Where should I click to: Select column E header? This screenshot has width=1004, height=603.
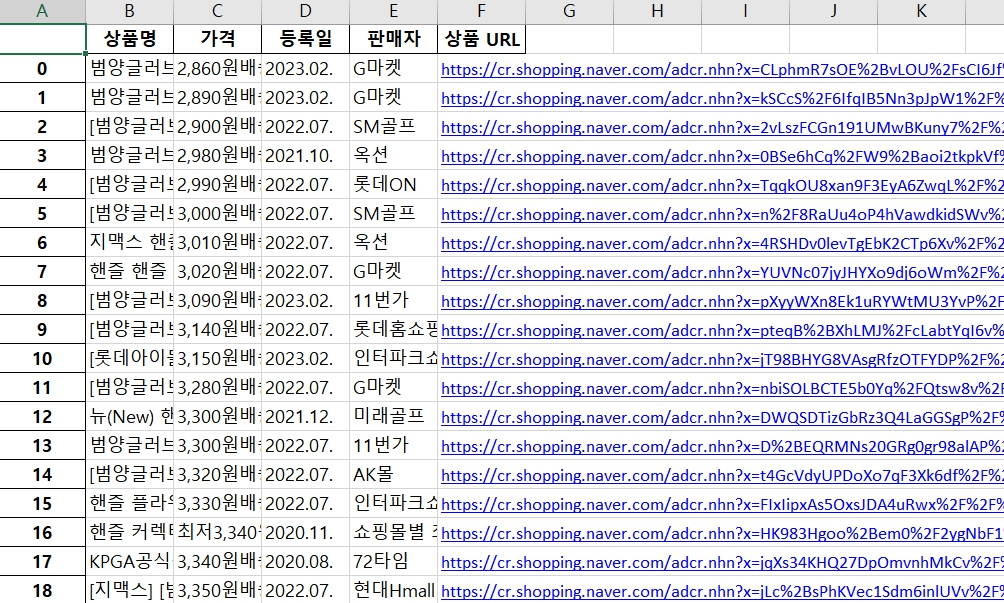pos(393,12)
